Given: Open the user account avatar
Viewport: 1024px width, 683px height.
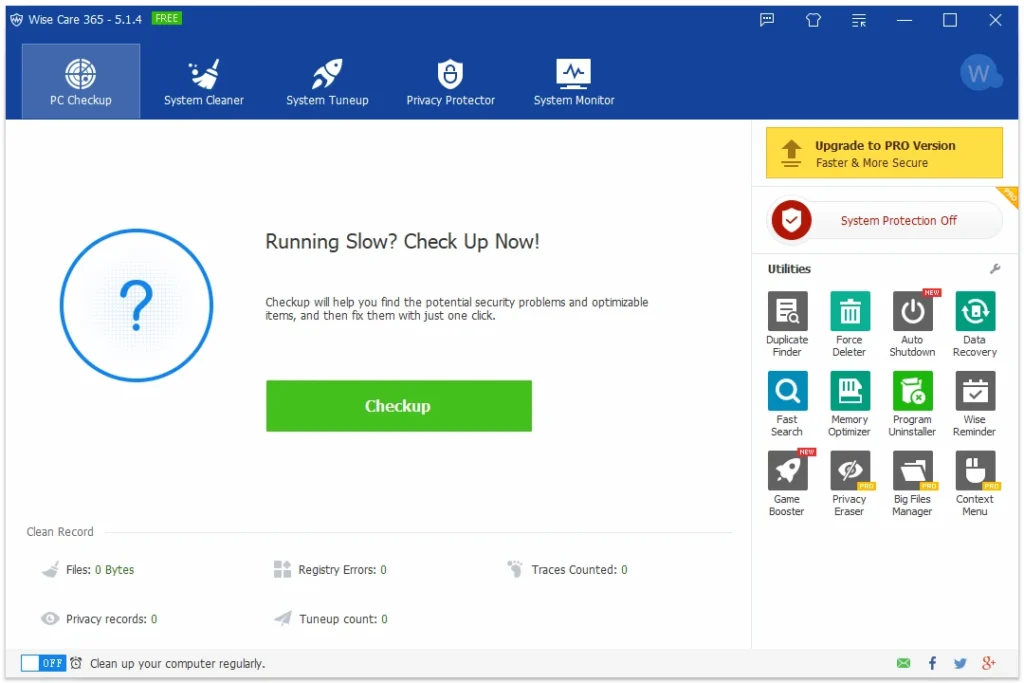Looking at the screenshot, I should coord(979,73).
